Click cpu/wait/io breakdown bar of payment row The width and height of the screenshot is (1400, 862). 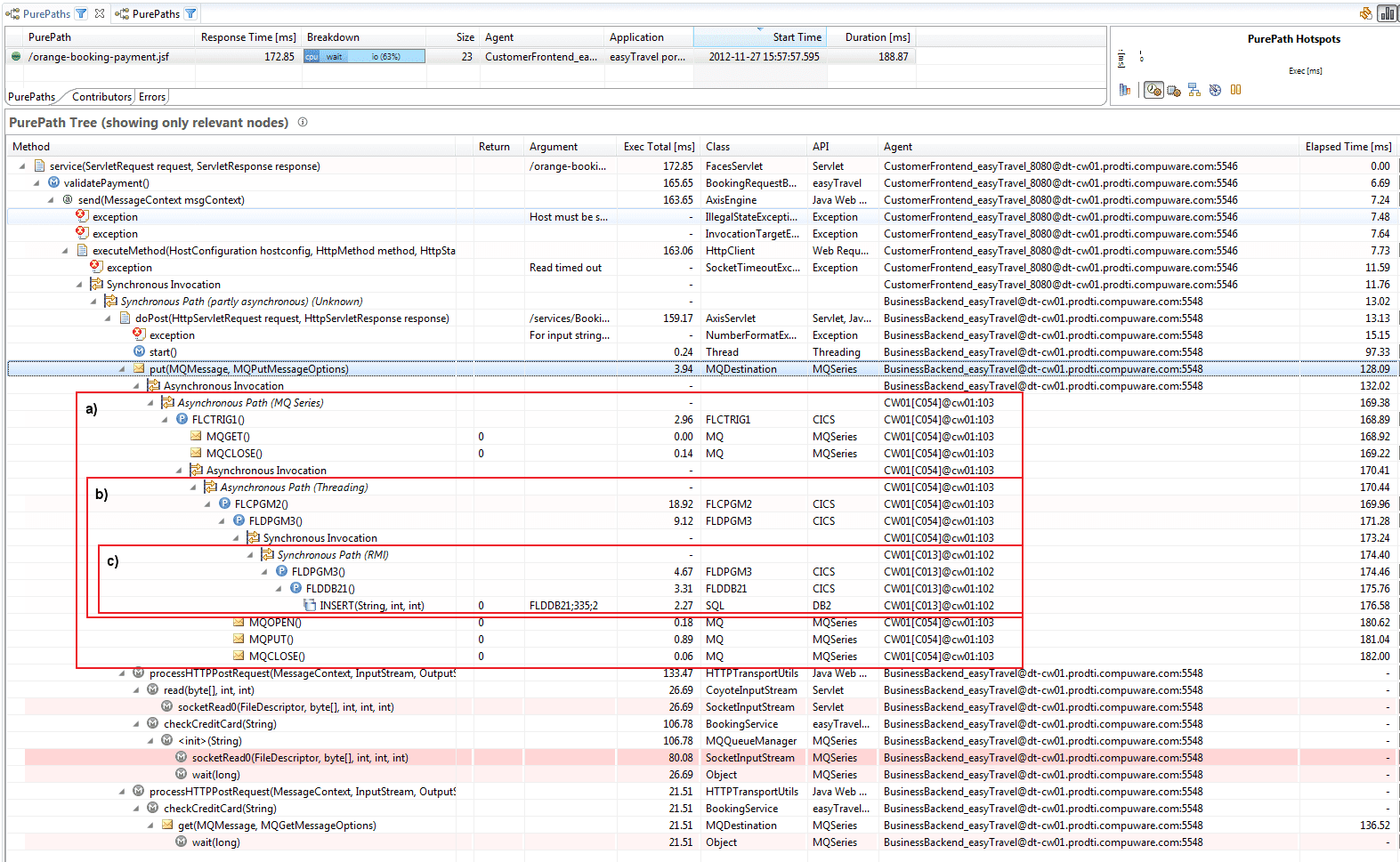364,56
